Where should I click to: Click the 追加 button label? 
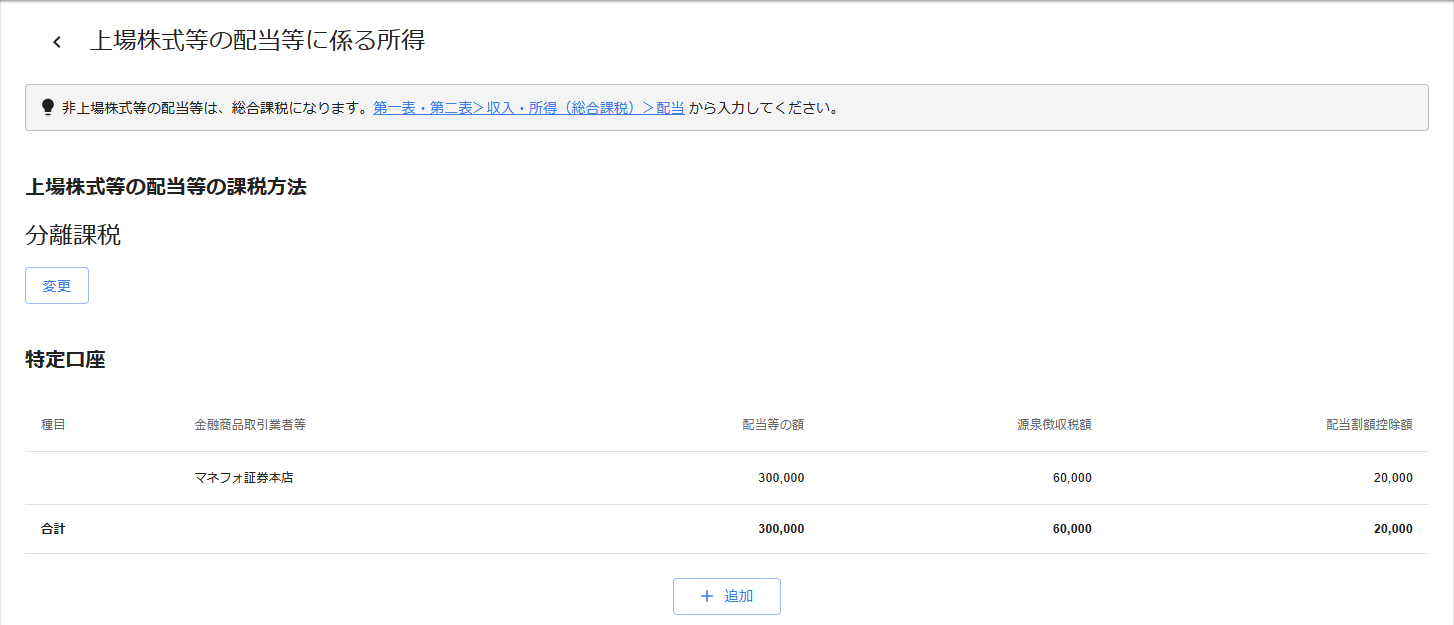[x=738, y=596]
